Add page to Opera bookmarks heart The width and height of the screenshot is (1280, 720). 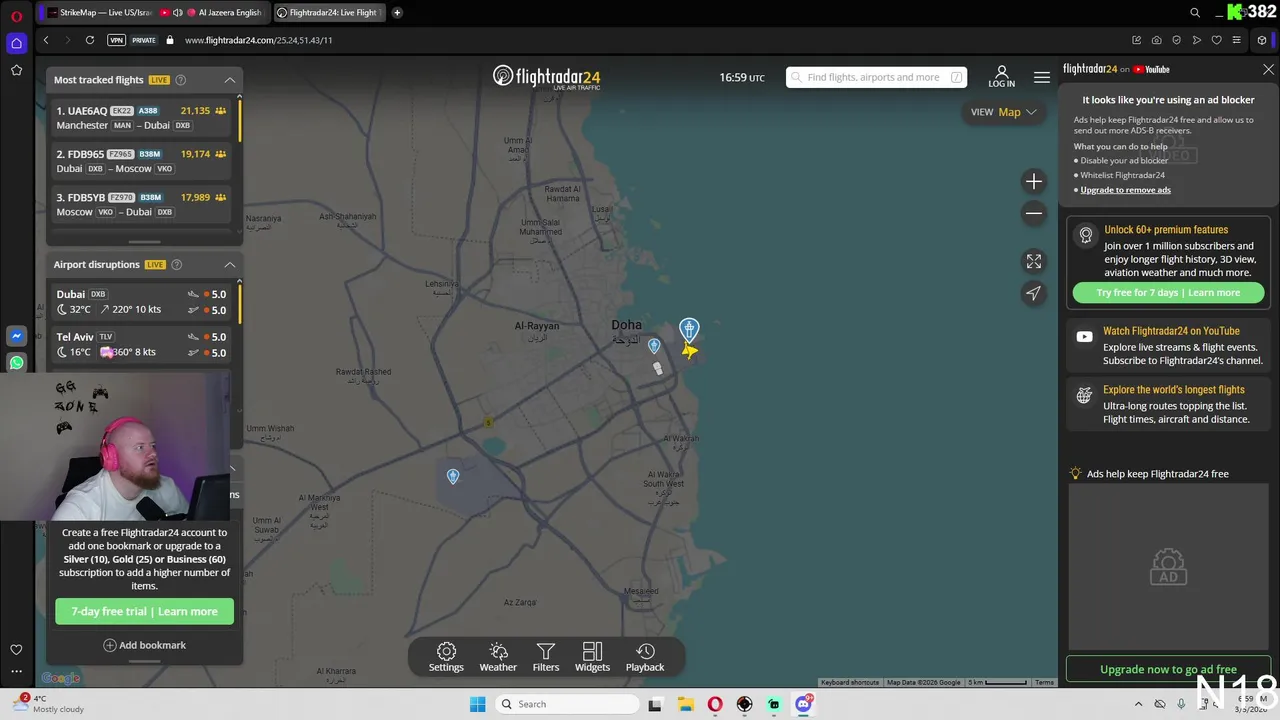pyautogui.click(x=1216, y=40)
